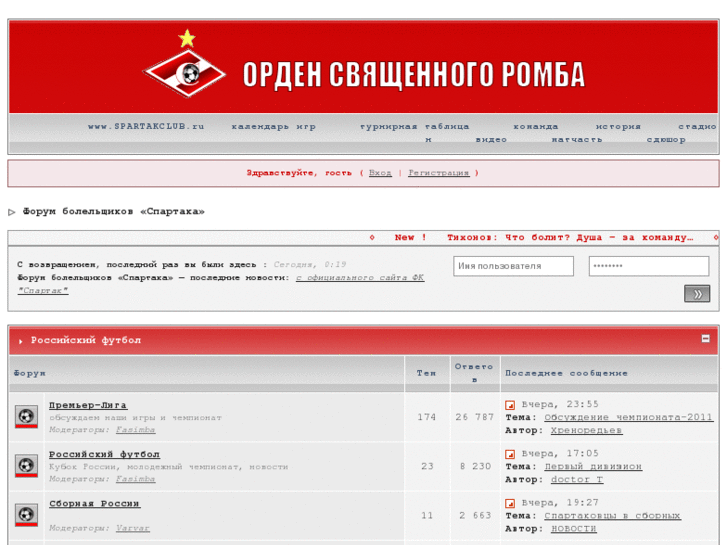Go to last post icon next to Вчера, 17:05
Screen dimensions: 727x545
click(510, 454)
